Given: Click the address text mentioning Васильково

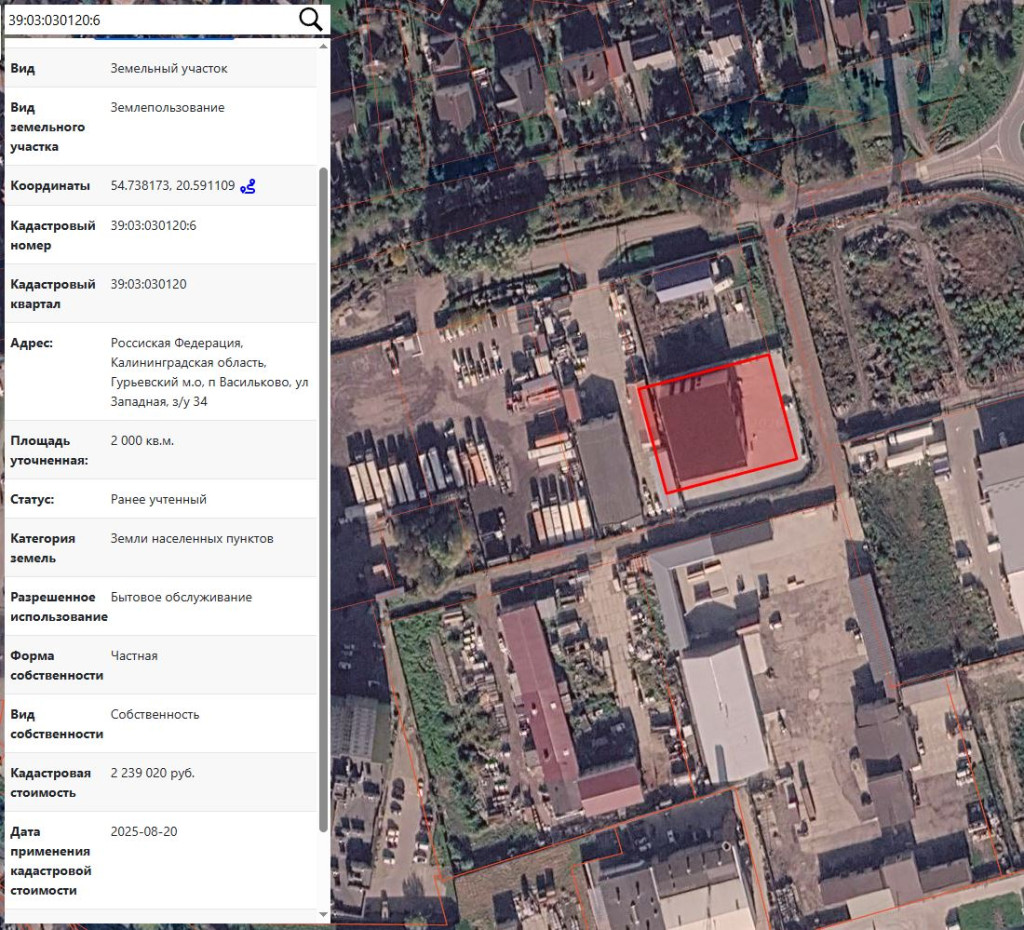Looking at the screenshot, I should point(209,372).
